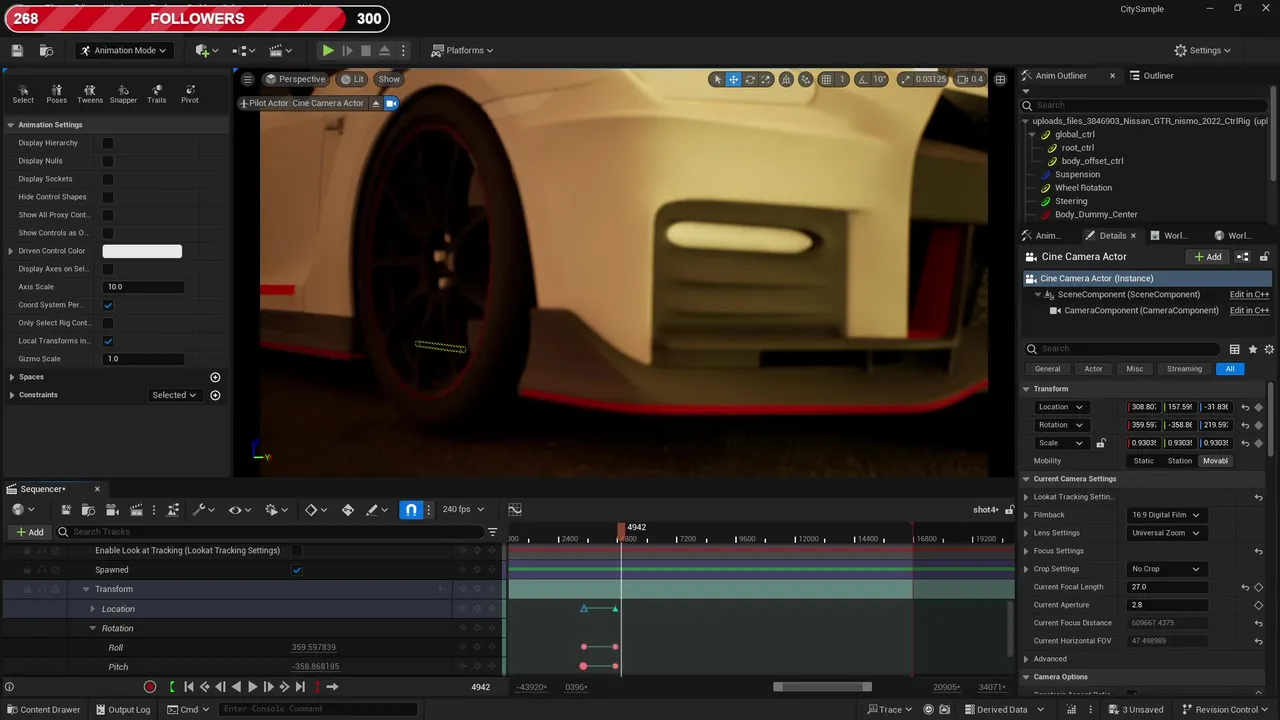Save with the floppy disk icon
1280x720 pixels.
click(17, 50)
